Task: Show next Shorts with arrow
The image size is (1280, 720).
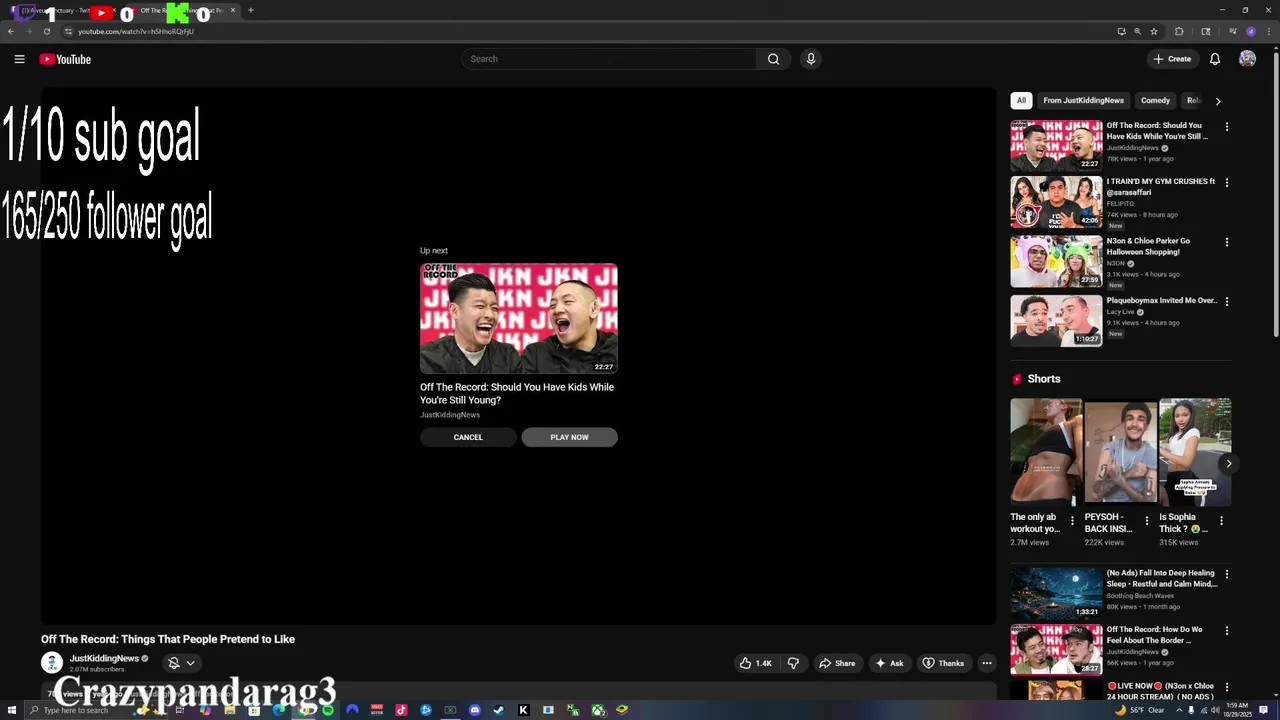Action: tap(1228, 463)
